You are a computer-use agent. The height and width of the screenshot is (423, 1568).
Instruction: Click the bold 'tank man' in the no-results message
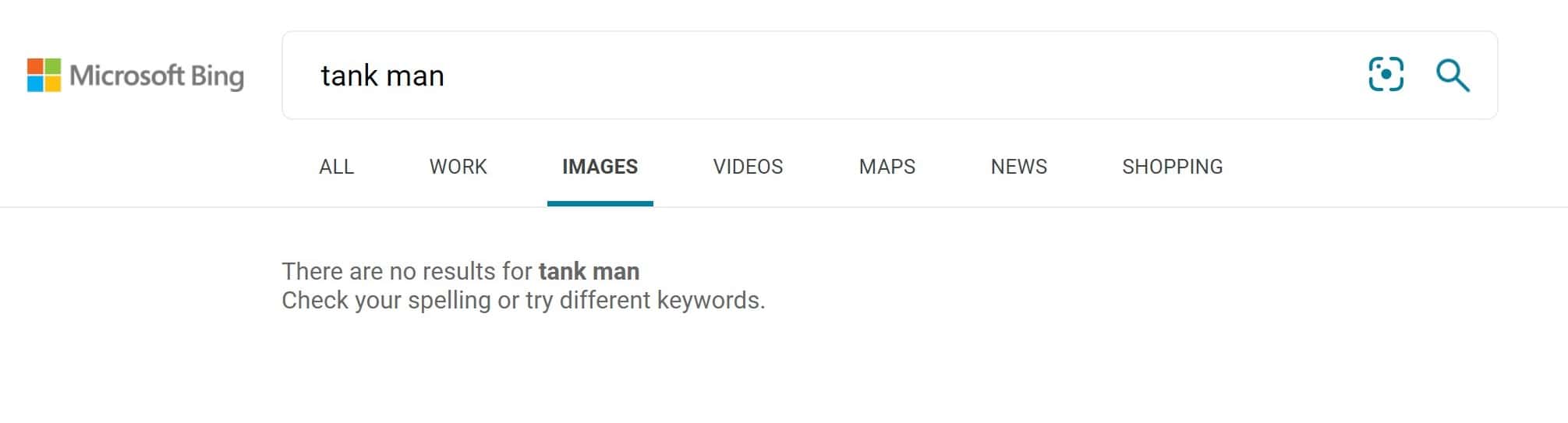589,271
